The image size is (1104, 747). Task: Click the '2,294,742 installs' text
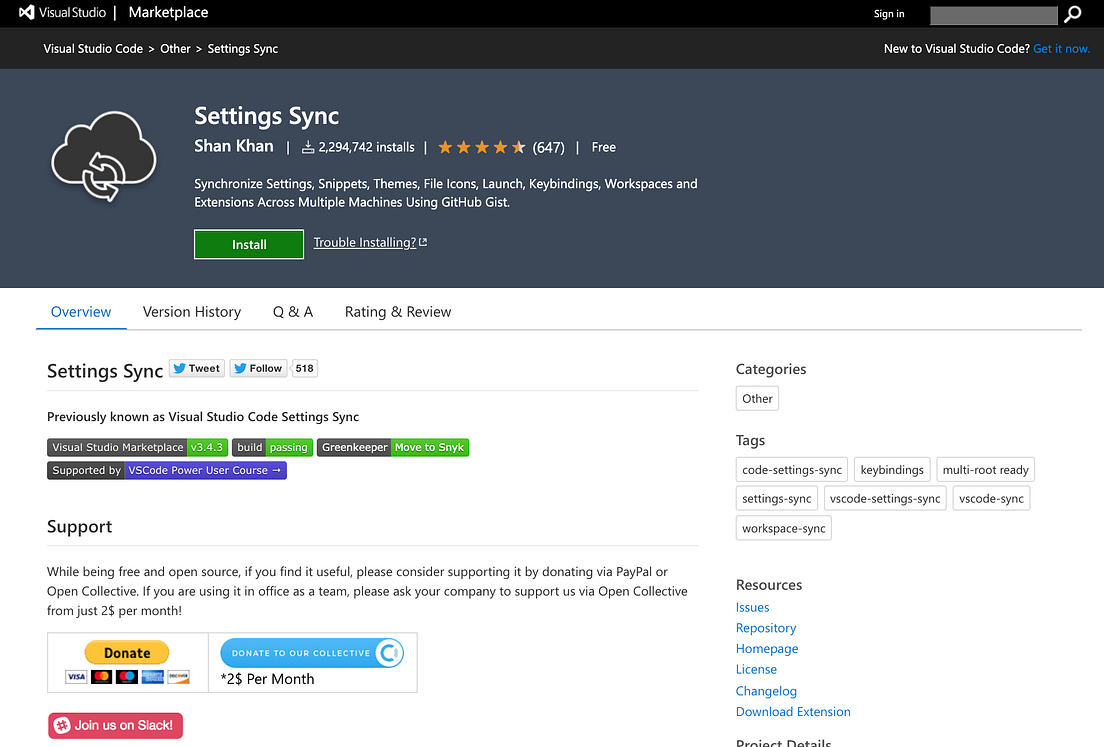tap(366, 147)
